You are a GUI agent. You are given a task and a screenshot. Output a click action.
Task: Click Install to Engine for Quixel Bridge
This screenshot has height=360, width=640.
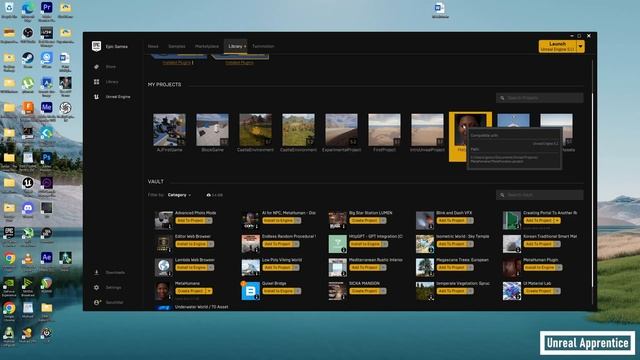278,291
